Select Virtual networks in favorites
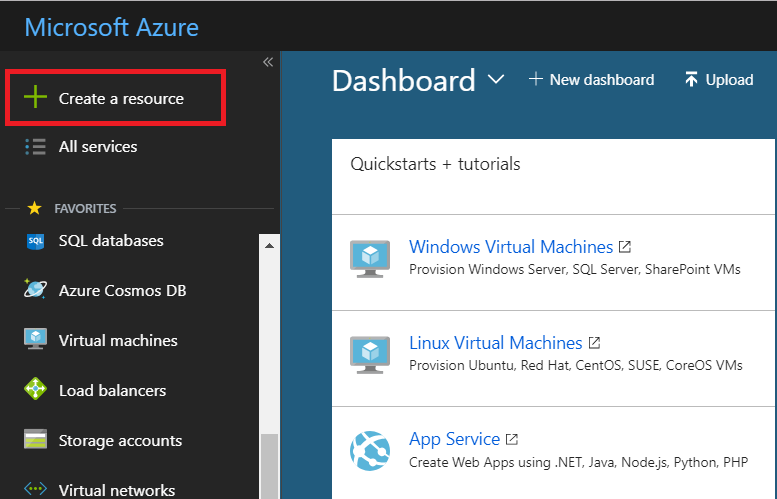Screen dimensions: 777x499 click(x=117, y=490)
